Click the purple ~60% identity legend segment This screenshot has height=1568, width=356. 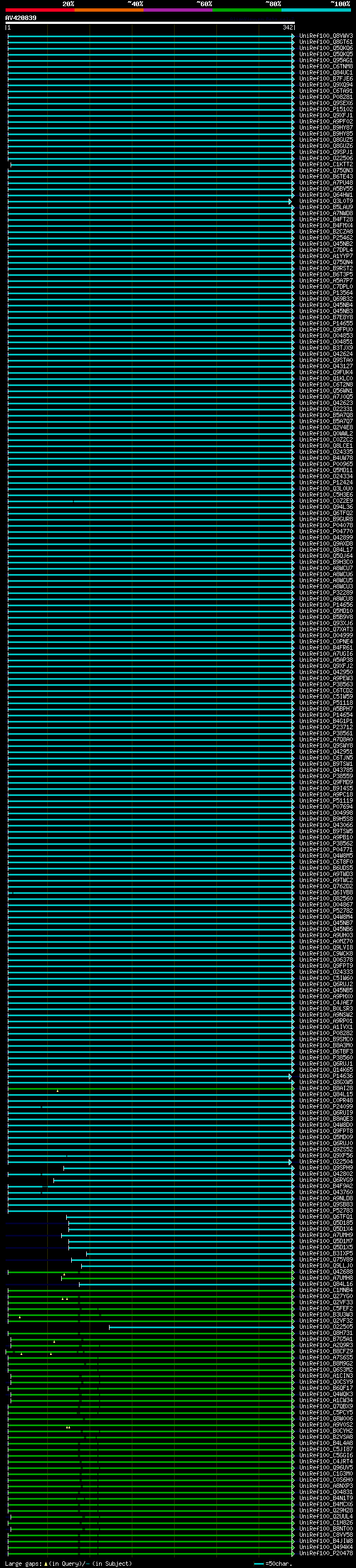[179, 10]
